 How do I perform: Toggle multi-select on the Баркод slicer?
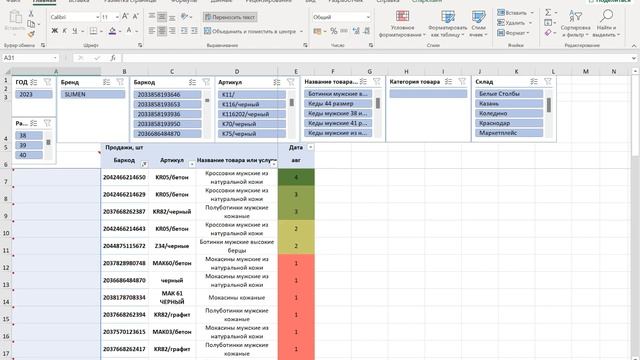pos(192,82)
